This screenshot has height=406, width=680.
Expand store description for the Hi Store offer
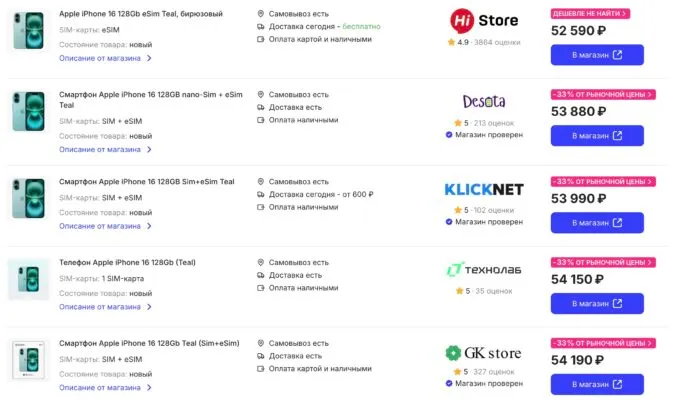[105, 58]
